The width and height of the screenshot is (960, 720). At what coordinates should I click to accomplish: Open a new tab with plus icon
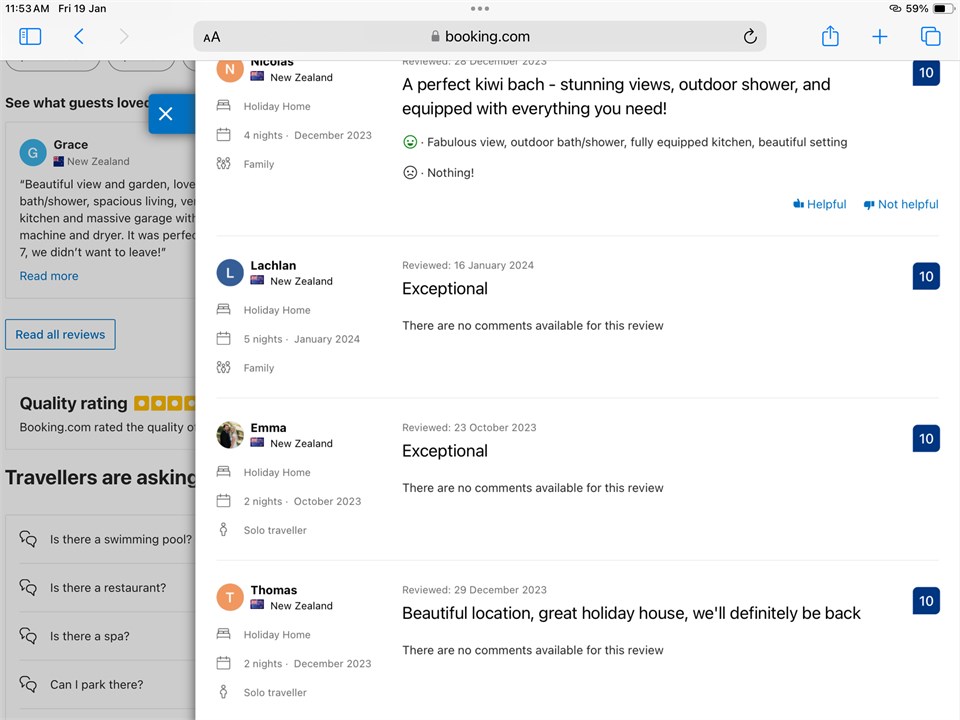pos(879,37)
